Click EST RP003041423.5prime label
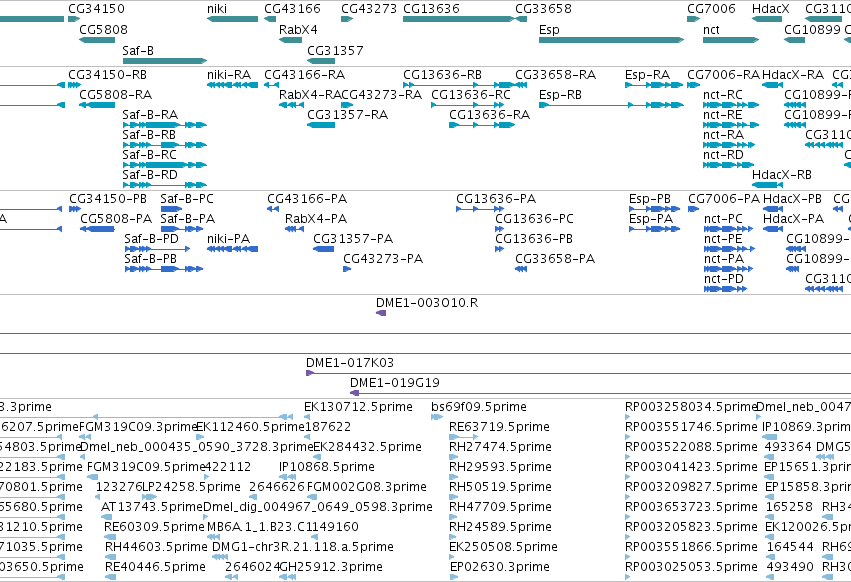This screenshot has width=851, height=582. click(x=691, y=467)
